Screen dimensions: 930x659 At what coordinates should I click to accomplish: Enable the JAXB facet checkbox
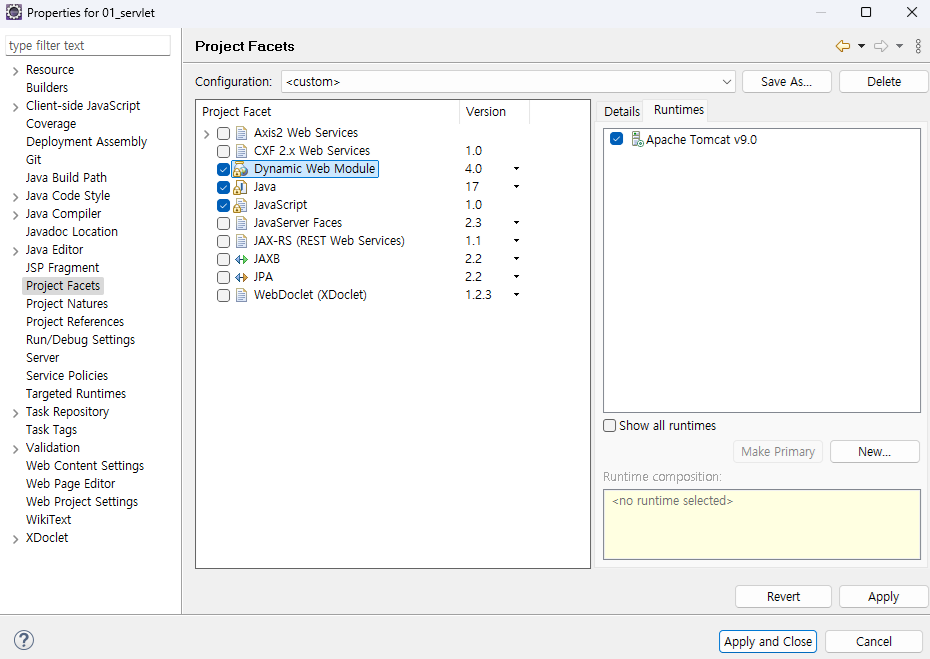click(x=223, y=259)
